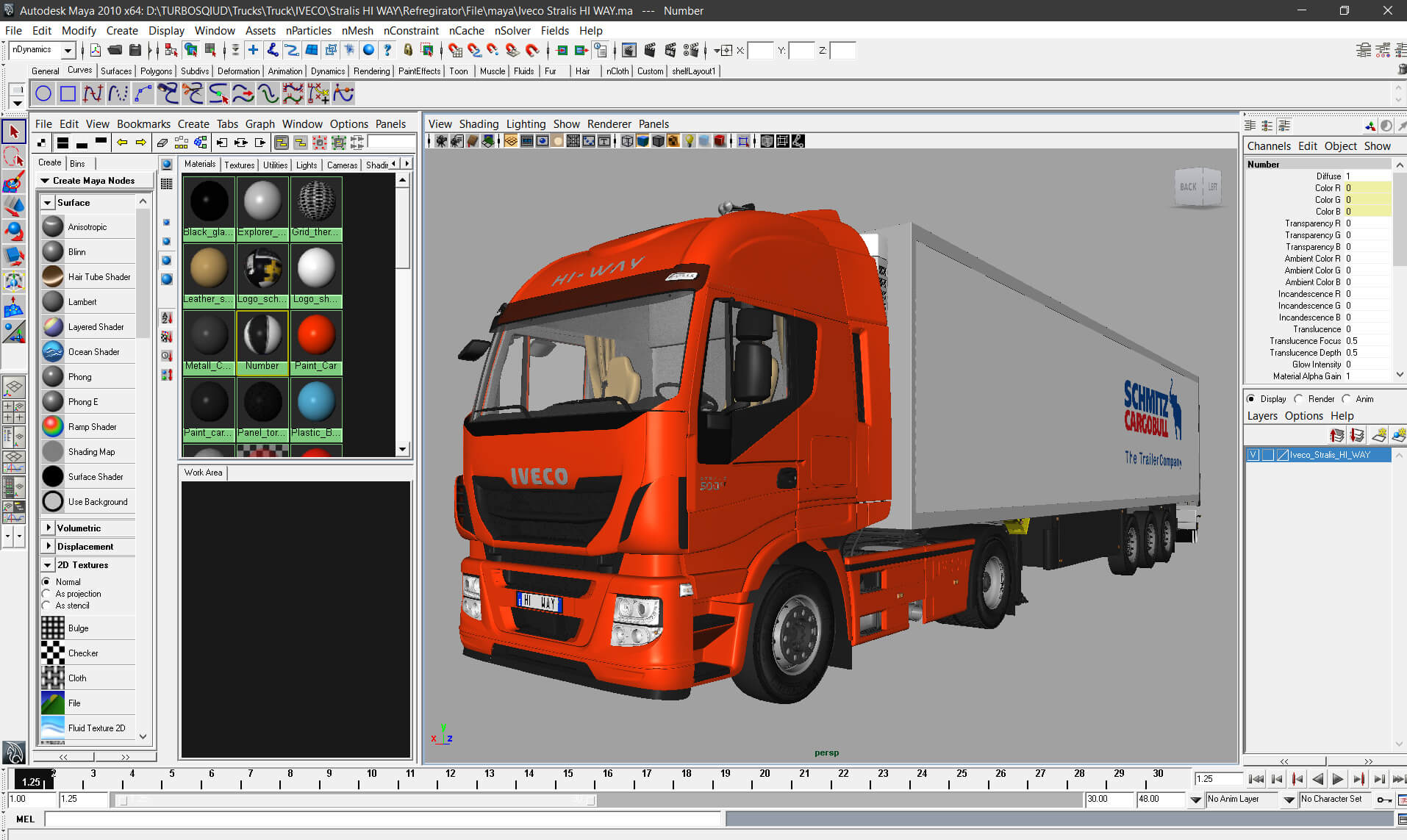Screen dimensions: 1407x840
Task: Select the As projection radio button
Action: pyautogui.click(x=46, y=593)
